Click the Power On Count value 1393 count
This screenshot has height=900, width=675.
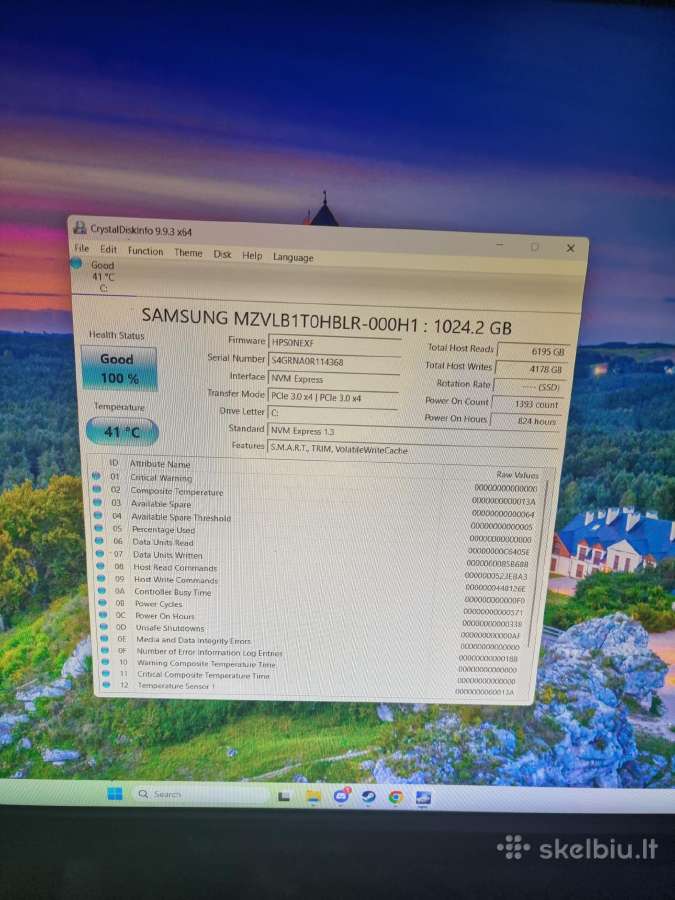527,404
